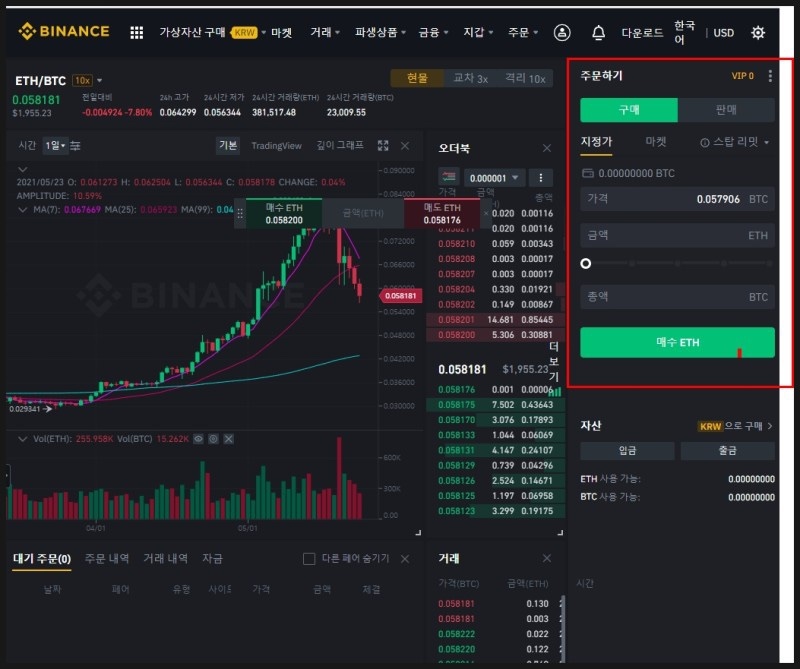Open the Orders (주문) menu dropdown
Screen dimensions: 800x669
coord(523,33)
